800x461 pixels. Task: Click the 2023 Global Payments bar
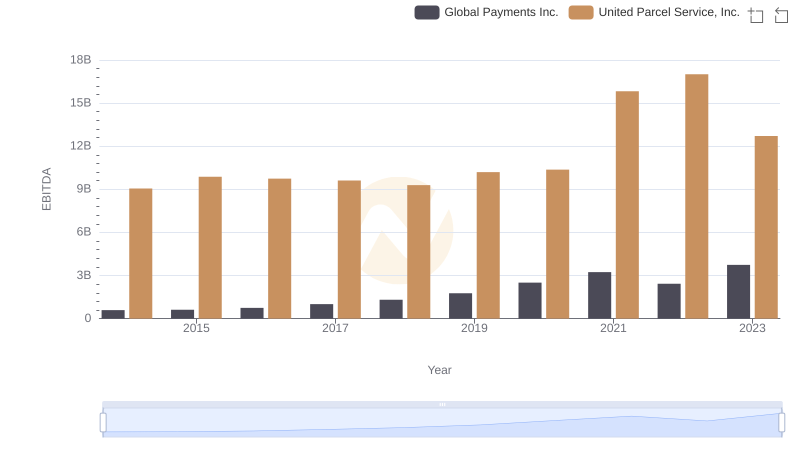[738, 292]
